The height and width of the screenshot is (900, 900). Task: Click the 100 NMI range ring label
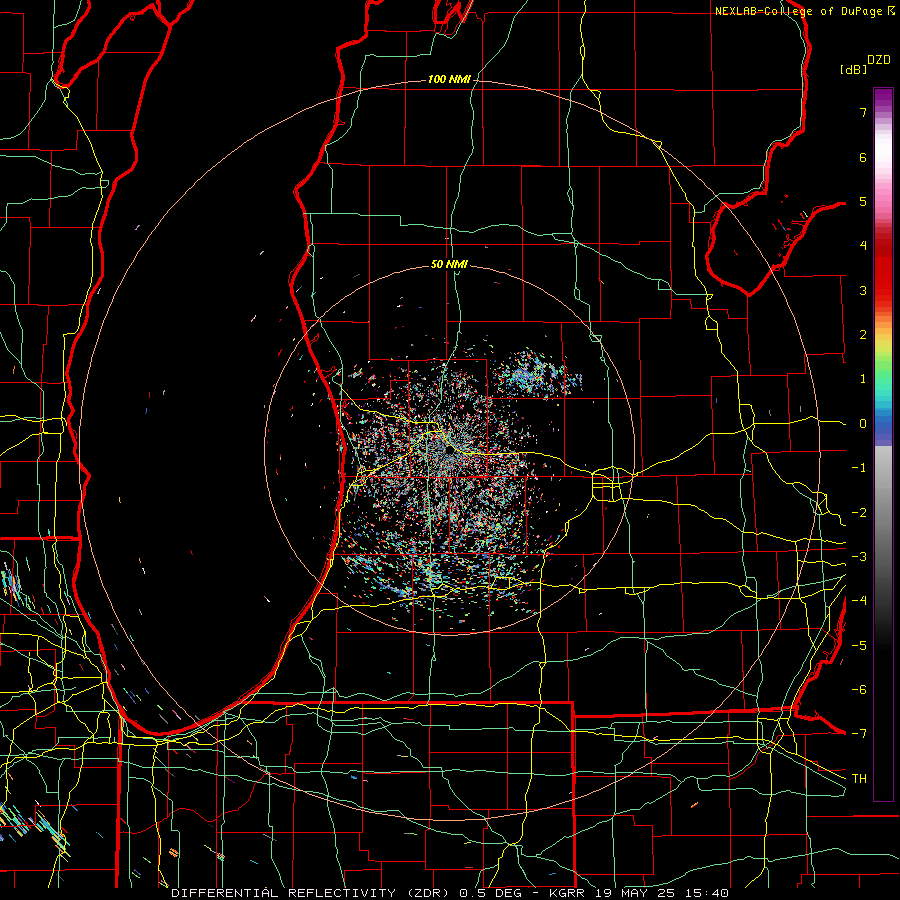coord(449,79)
